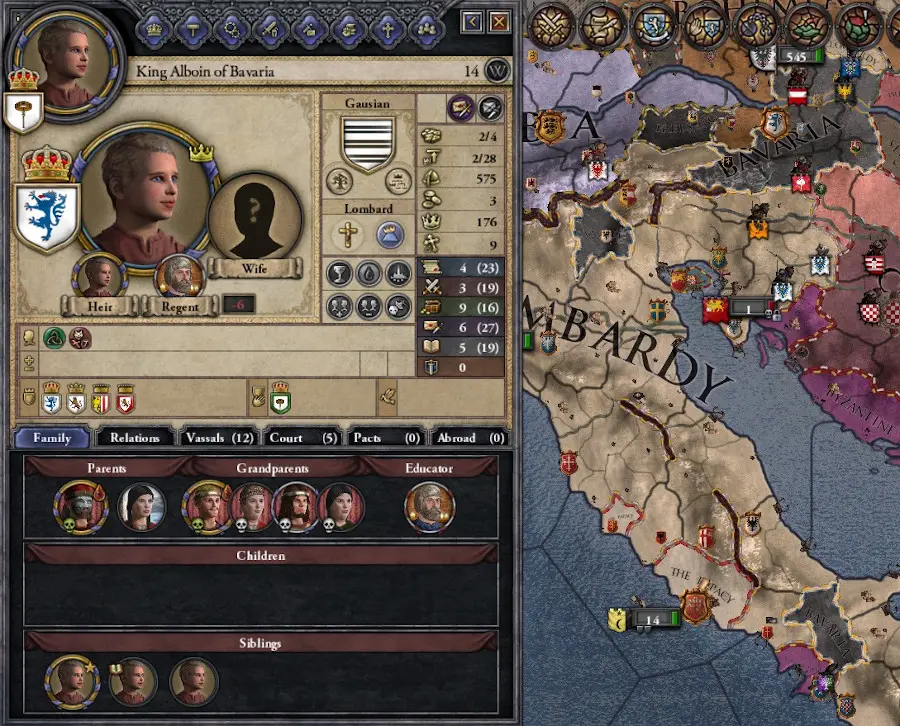Image resolution: width=900 pixels, height=726 pixels.
Task: Switch to the Relations tab
Action: pos(135,438)
